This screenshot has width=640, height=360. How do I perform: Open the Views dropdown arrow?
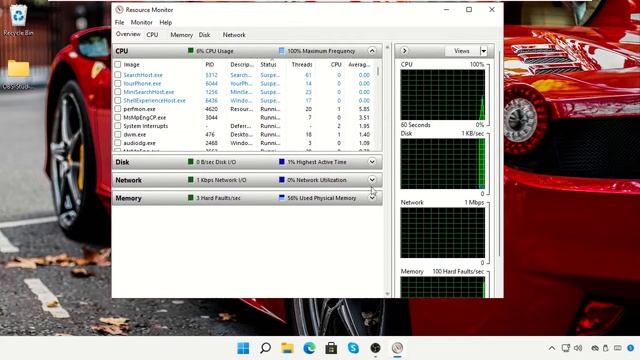484,51
